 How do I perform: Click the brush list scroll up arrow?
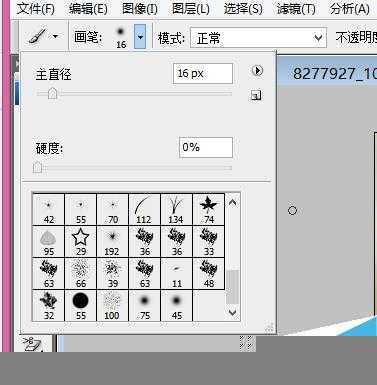point(233,202)
